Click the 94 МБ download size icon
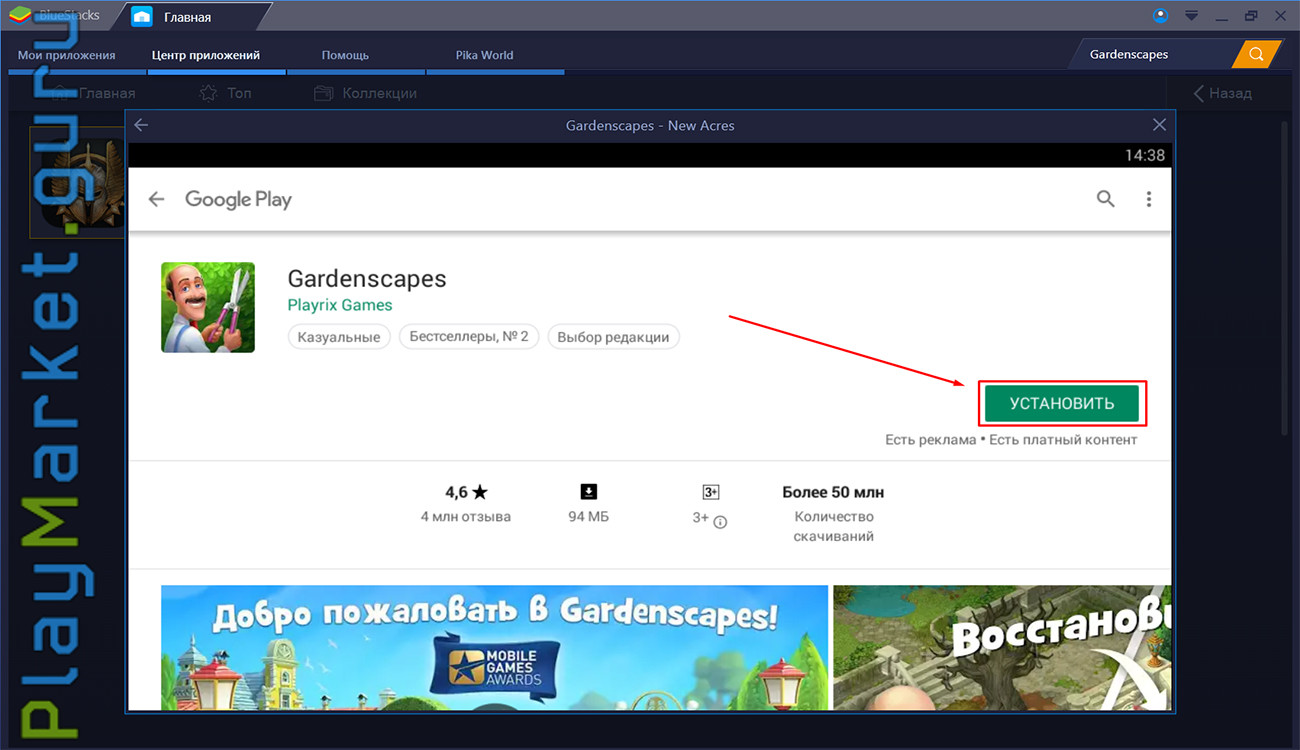Viewport: 1300px width, 750px height. pyautogui.click(x=588, y=492)
